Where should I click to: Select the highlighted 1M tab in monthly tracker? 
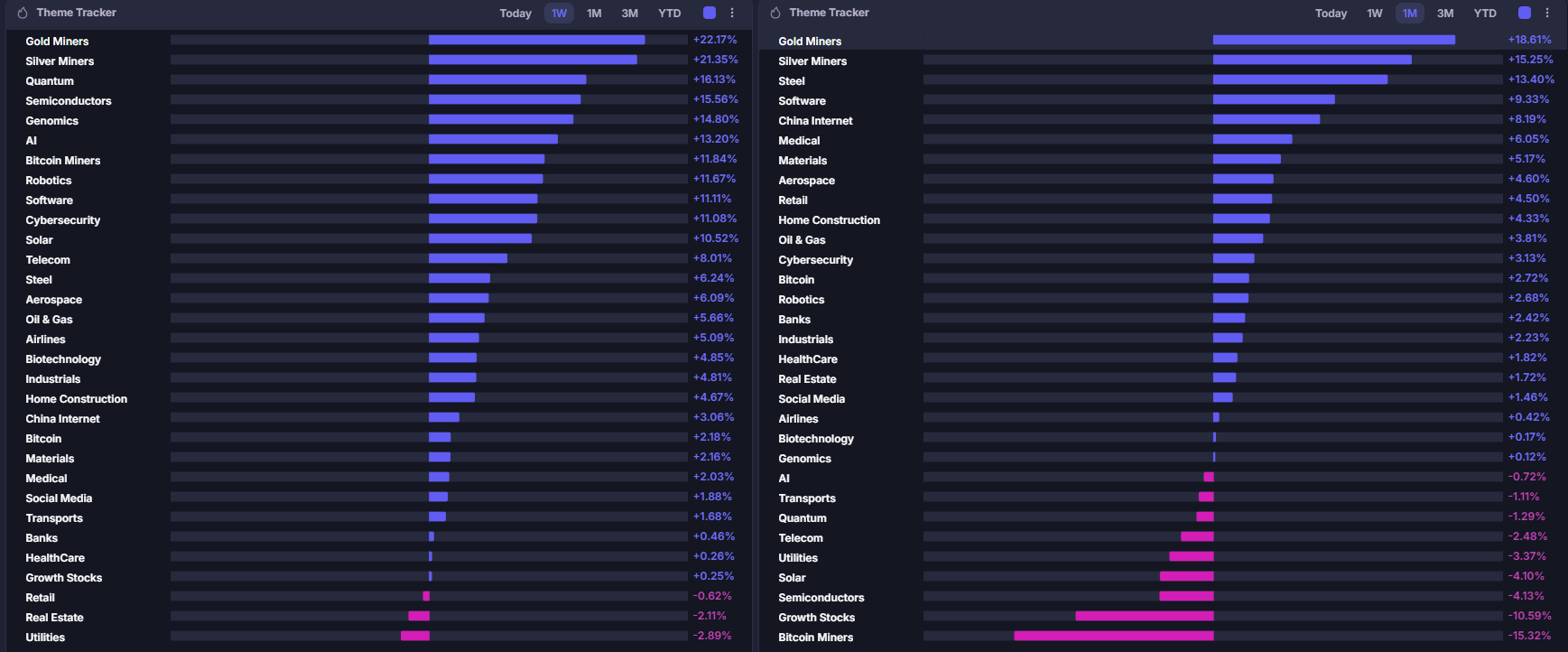click(x=1410, y=14)
